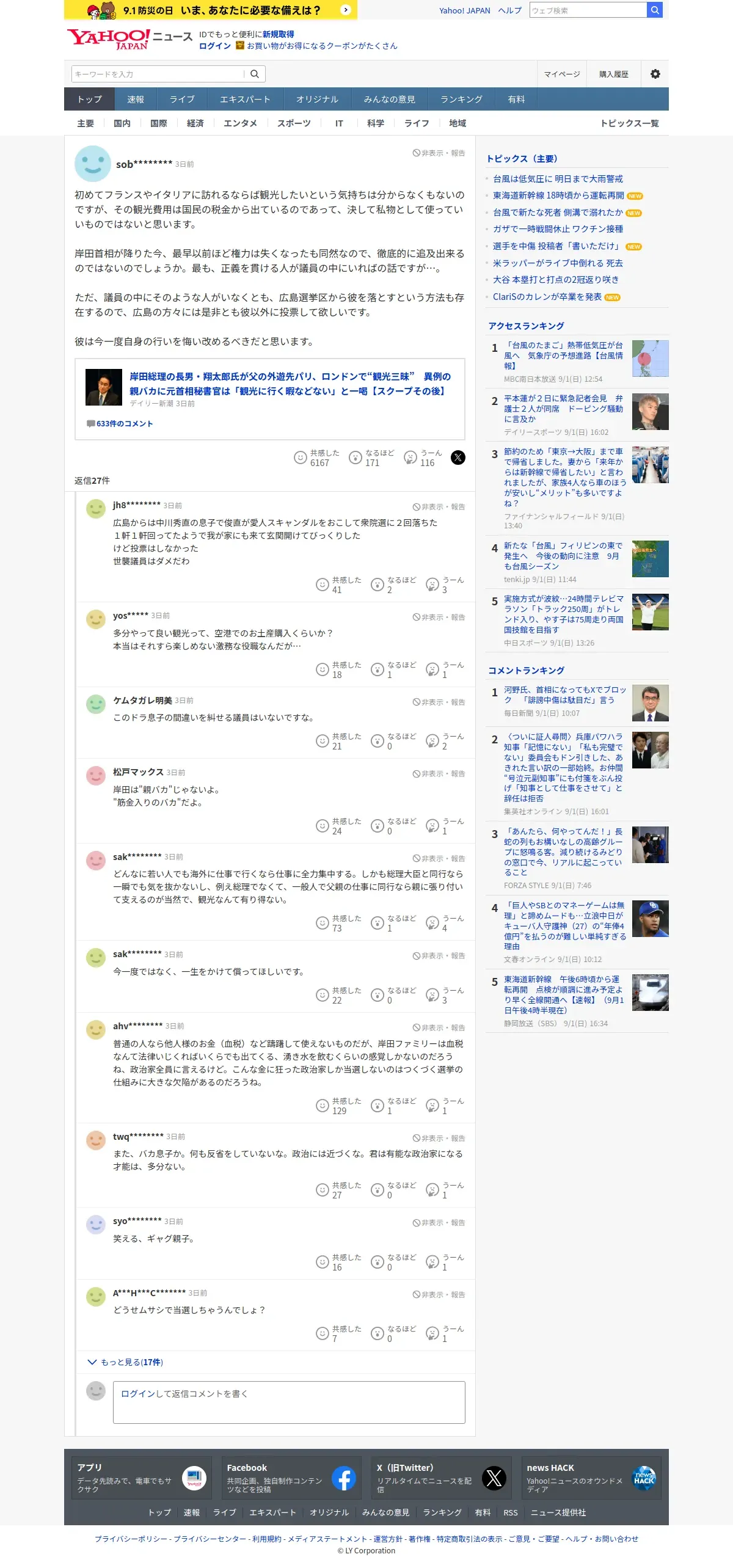Open typhoon map thumbnail in access ranking

point(650,359)
